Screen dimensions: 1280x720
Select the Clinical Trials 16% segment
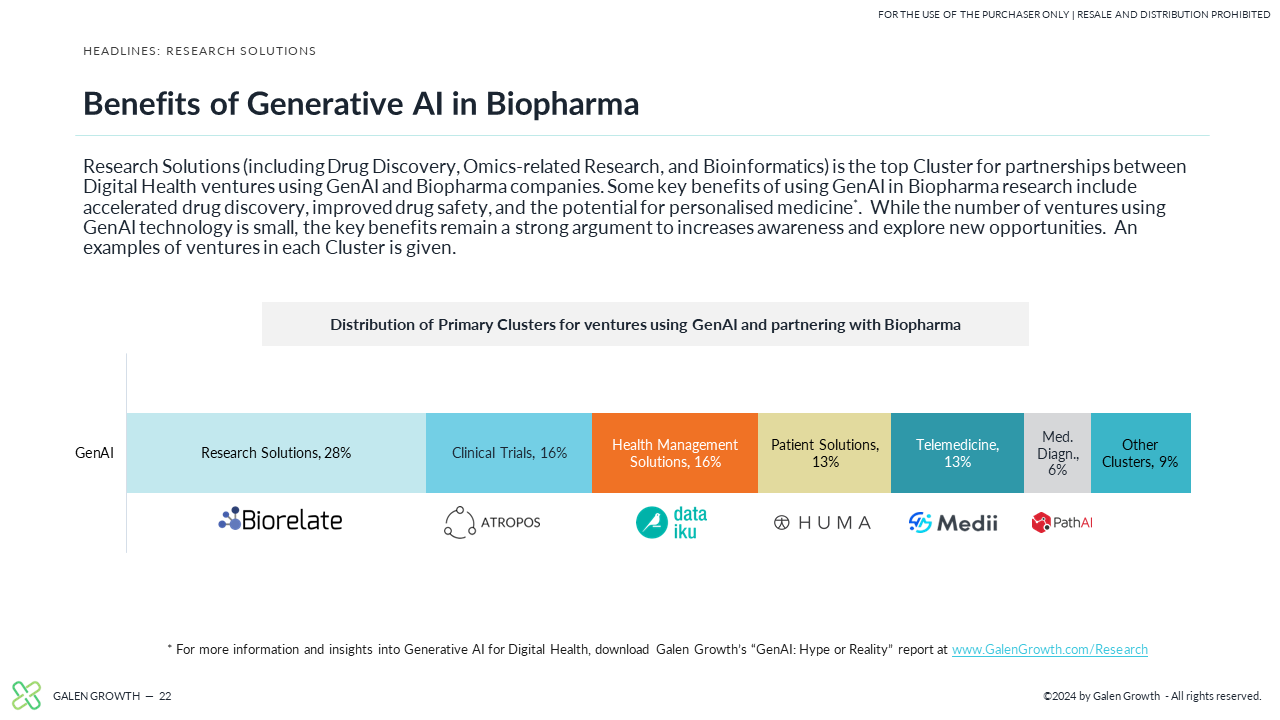(509, 453)
